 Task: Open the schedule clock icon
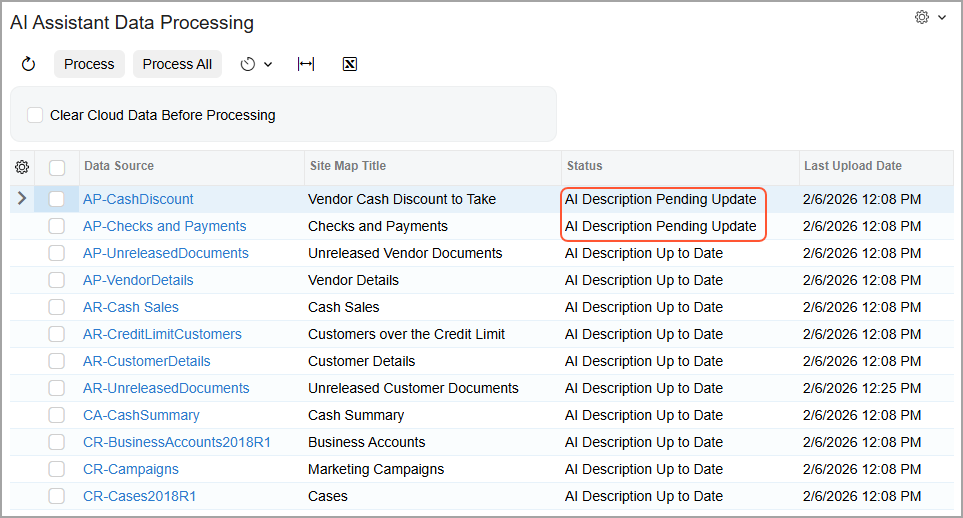248,64
